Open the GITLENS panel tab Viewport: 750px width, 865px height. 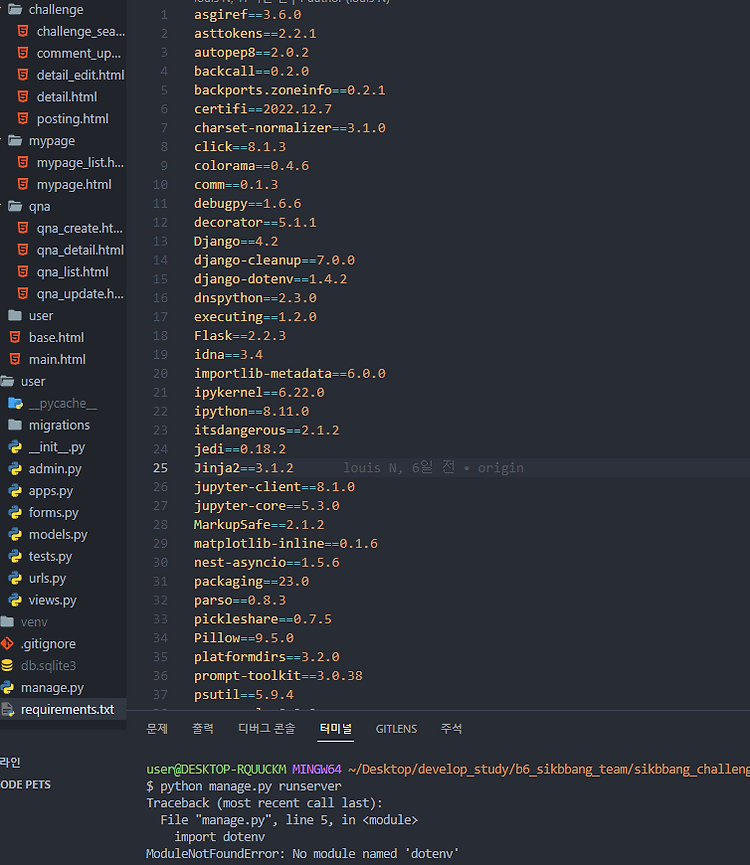(x=396, y=729)
